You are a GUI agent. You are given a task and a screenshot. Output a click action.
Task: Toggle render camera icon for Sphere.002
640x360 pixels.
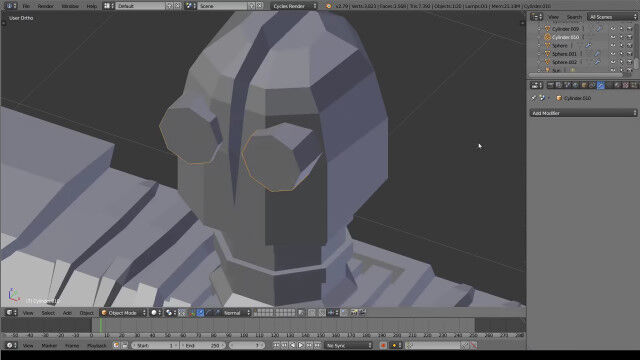tap(629, 62)
